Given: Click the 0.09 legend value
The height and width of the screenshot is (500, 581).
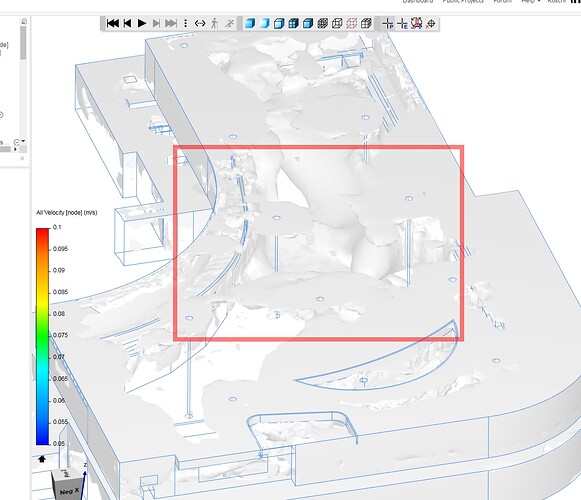Looking at the screenshot, I should (x=59, y=270).
